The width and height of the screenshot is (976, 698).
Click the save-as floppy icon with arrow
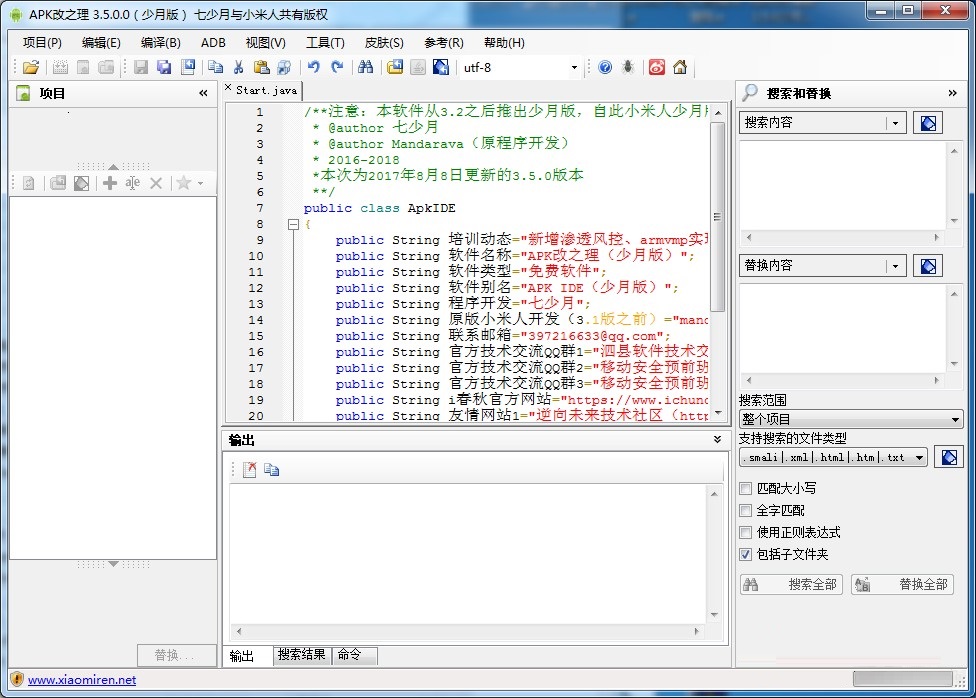click(187, 67)
